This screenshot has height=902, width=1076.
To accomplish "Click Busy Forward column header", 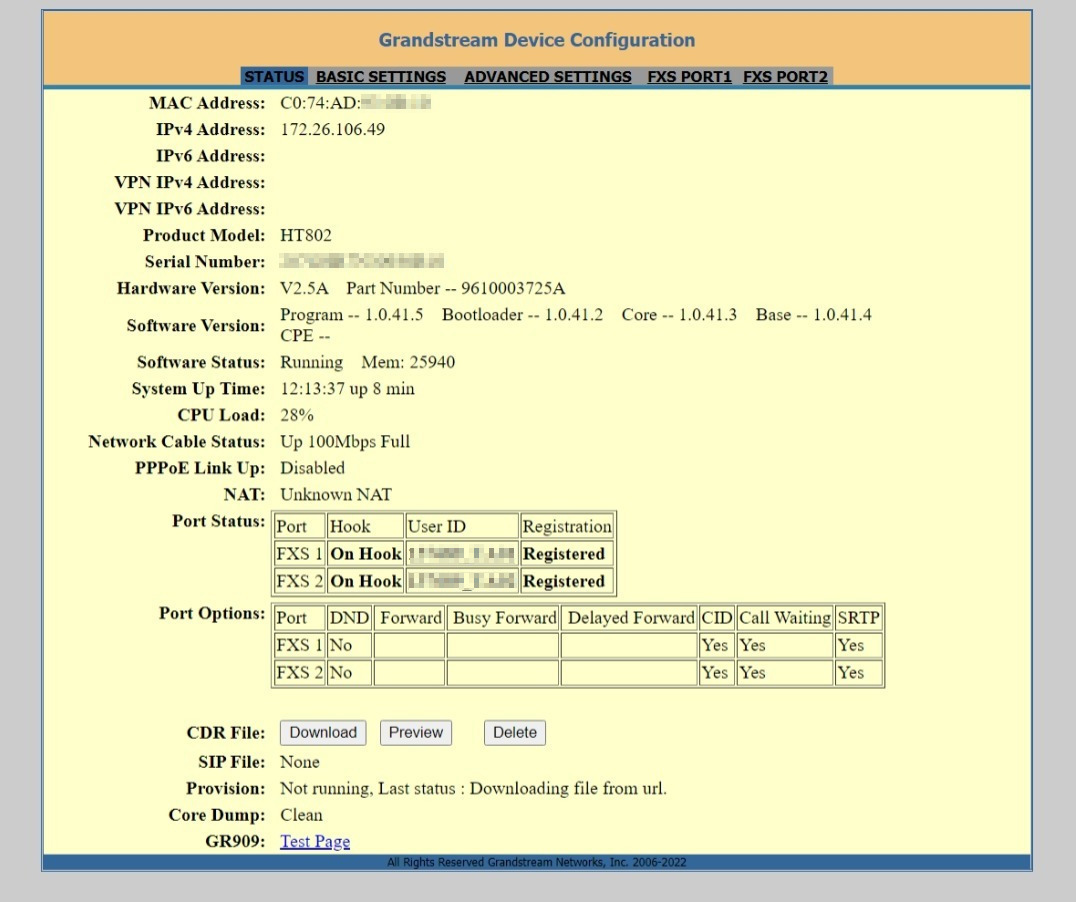I will pyautogui.click(x=504, y=618).
